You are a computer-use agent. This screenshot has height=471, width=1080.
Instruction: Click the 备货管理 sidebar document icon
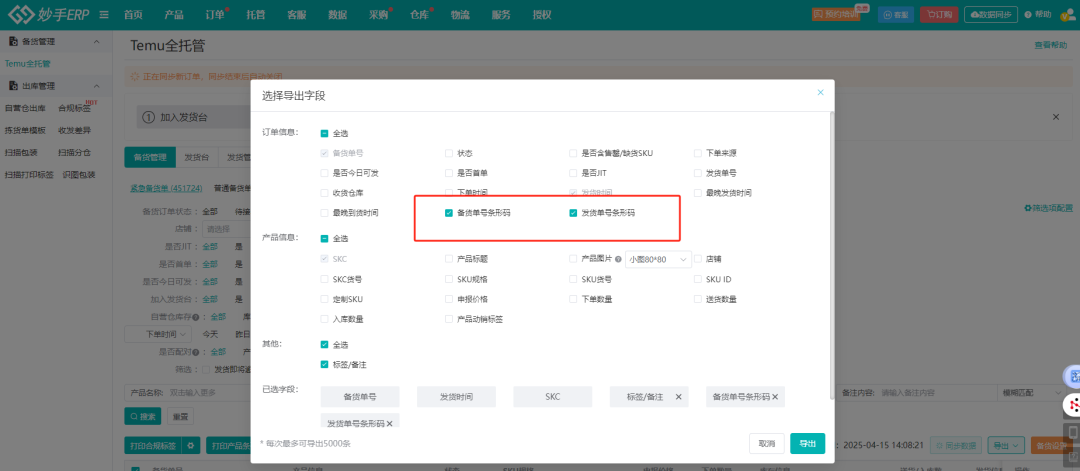pos(13,41)
